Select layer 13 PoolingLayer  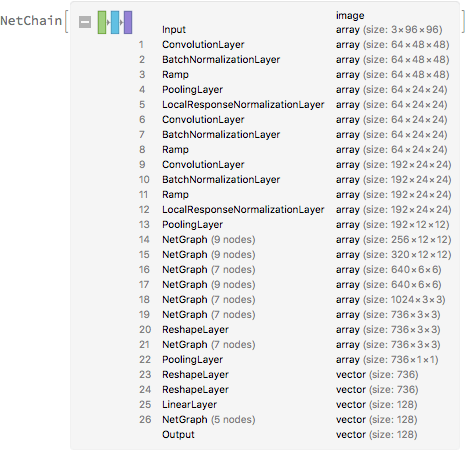tap(192, 225)
